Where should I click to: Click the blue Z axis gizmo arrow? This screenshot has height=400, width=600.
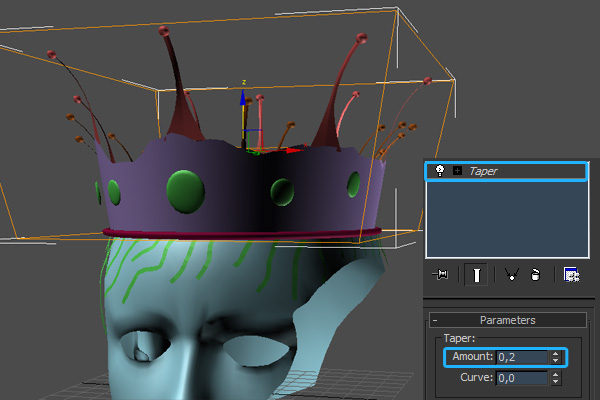pyautogui.click(x=242, y=100)
